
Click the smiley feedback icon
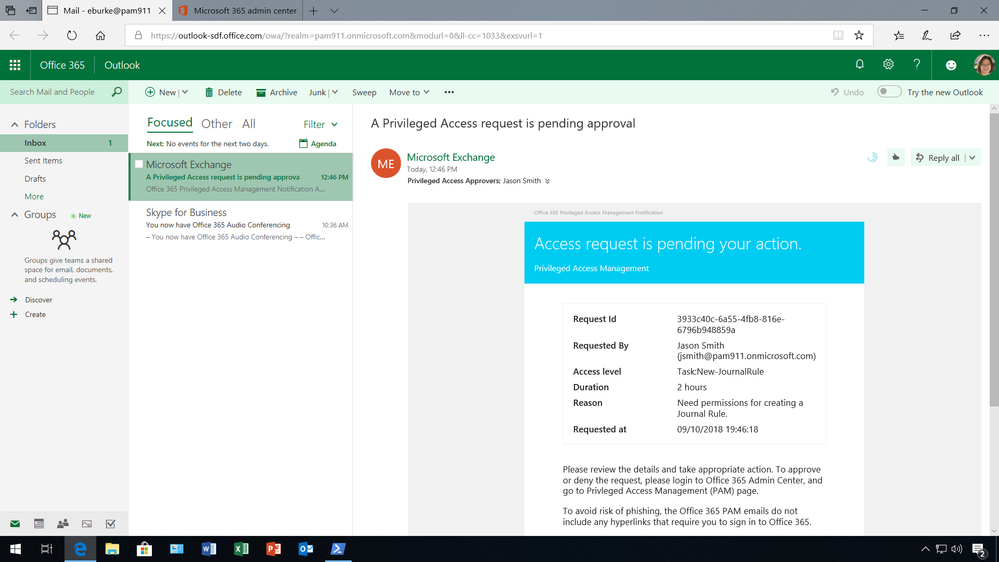(x=951, y=65)
